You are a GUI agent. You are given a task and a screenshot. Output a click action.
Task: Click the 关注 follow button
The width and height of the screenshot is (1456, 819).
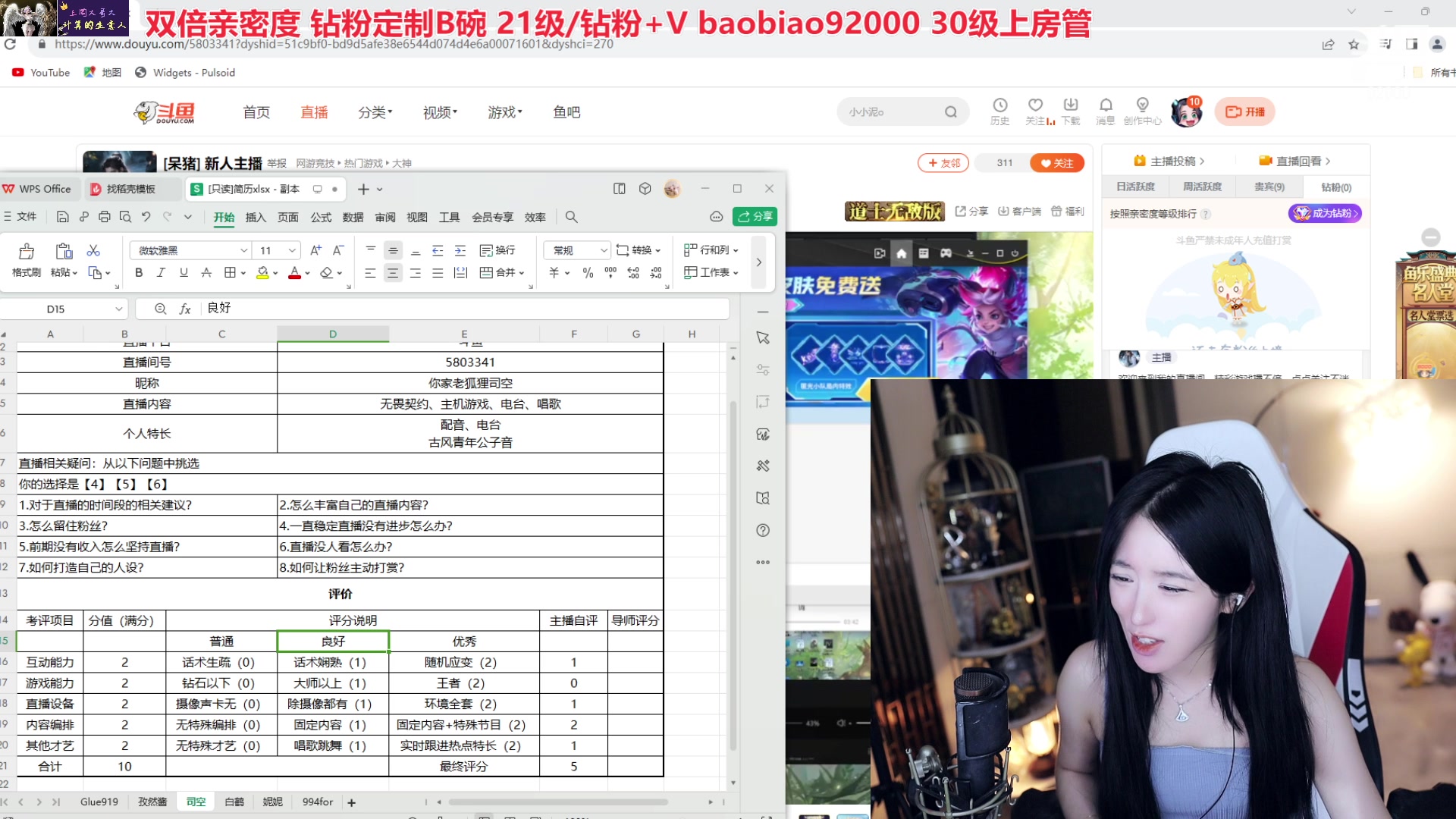coord(1057,163)
